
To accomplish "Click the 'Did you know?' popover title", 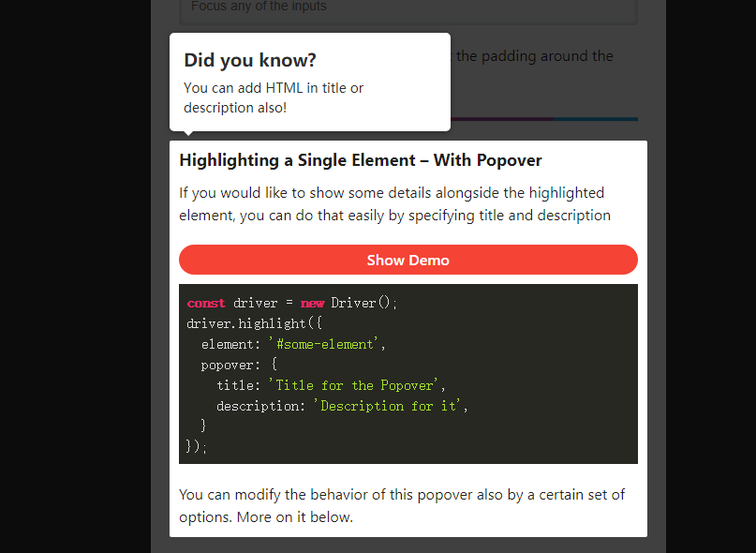I will (x=250, y=60).
